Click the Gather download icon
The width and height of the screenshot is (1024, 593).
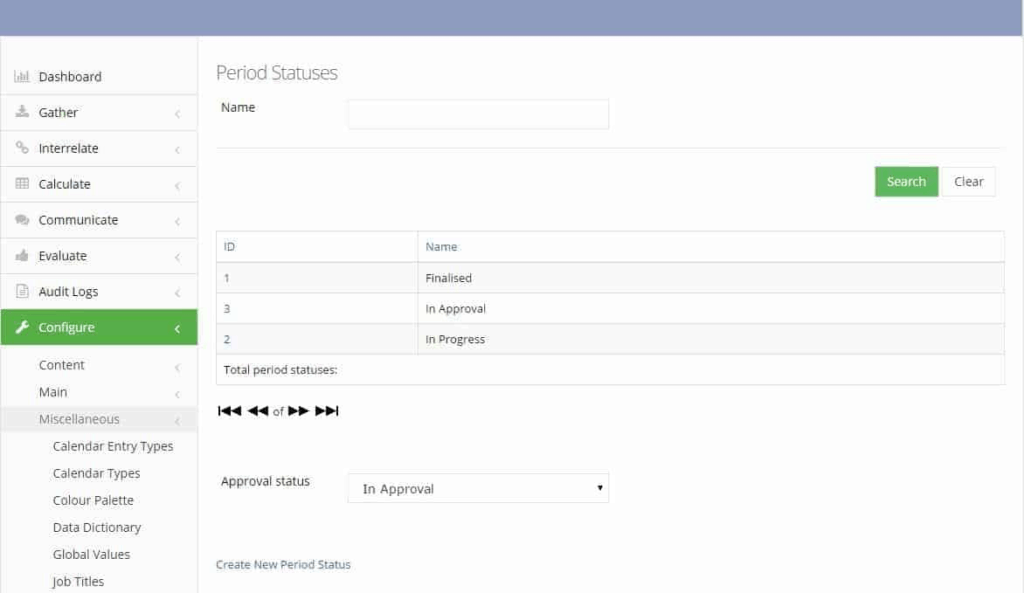pyautogui.click(x=22, y=112)
